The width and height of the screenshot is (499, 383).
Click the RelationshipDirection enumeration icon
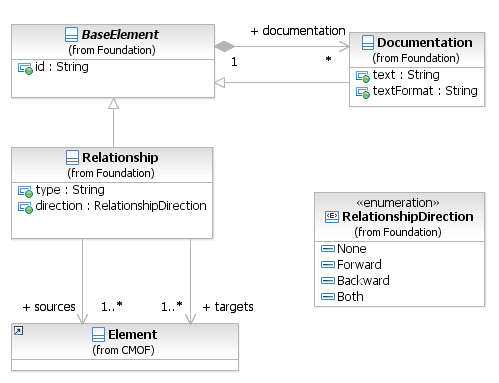coord(332,217)
